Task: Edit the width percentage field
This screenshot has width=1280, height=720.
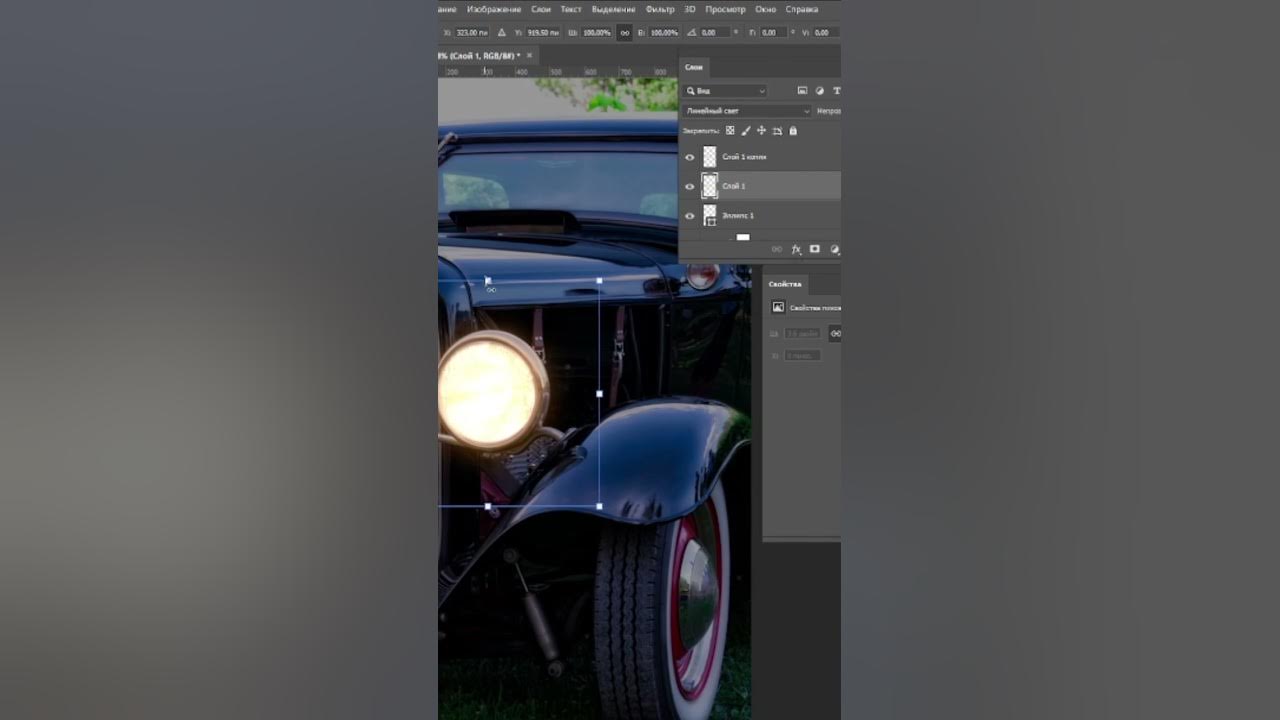Action: click(x=597, y=32)
